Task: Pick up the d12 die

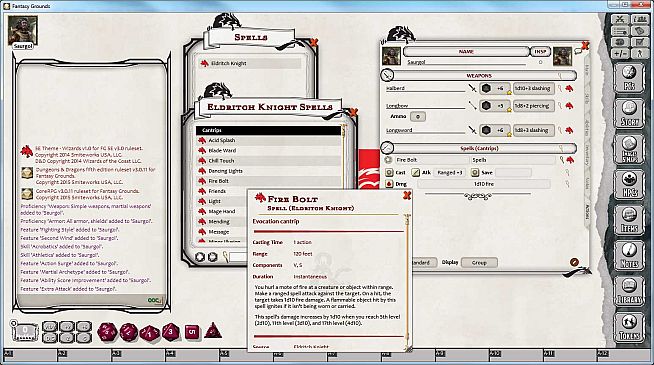Action: pyautogui.click(x=128, y=332)
